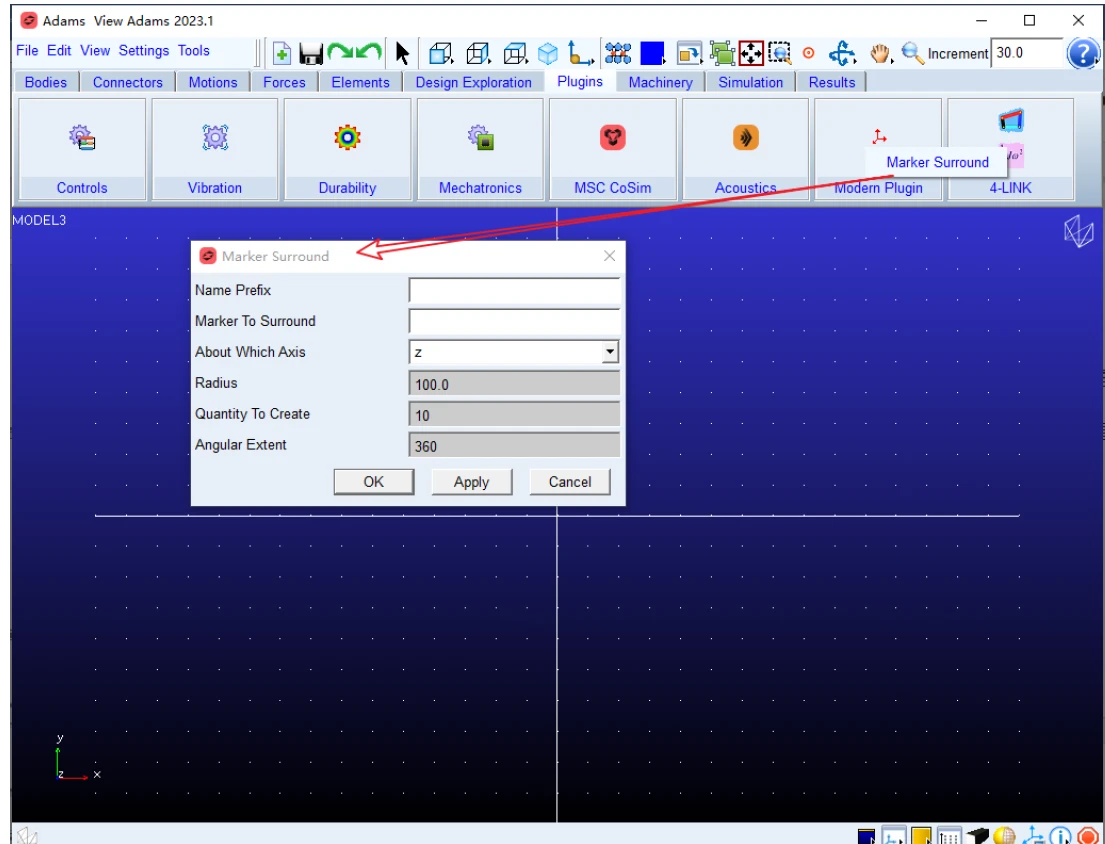Image resolution: width=1105 pixels, height=844 pixels.
Task: Click the Marker Surround menu entry
Action: coord(937,162)
